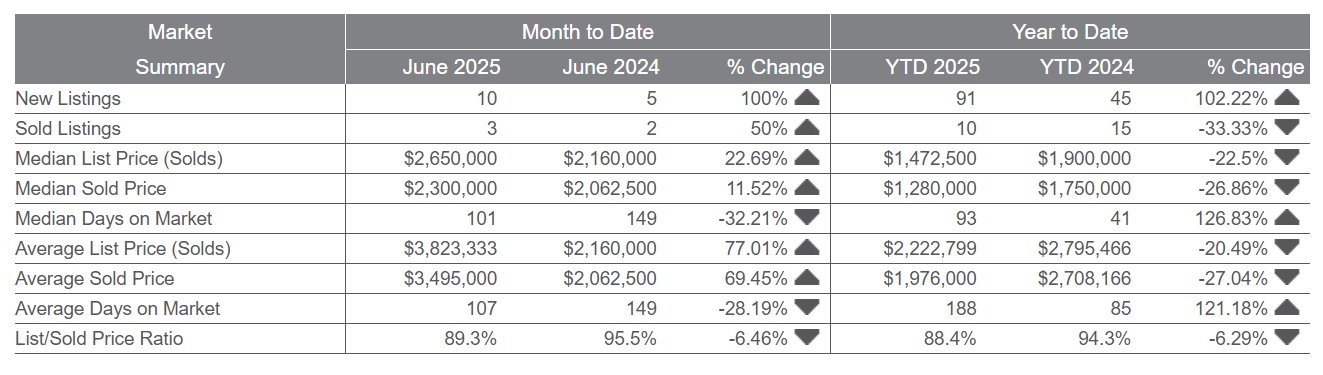The height and width of the screenshot is (375, 1323).
Task: Click the up arrow next to 102.22%
Action: [1288, 98]
